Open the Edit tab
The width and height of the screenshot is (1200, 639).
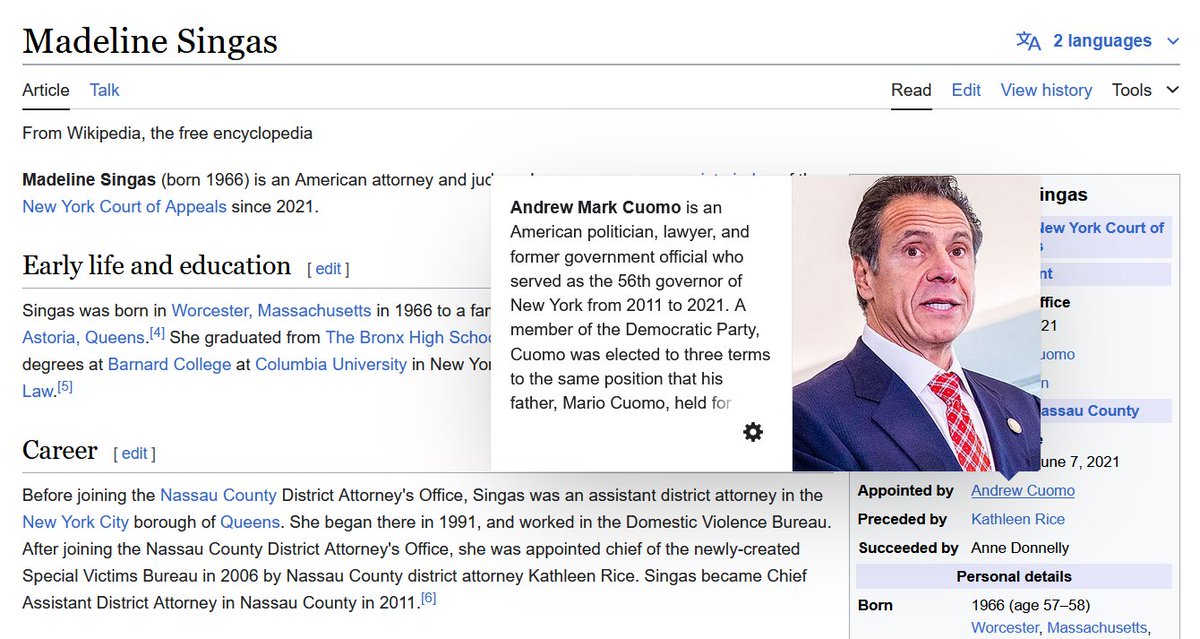(x=966, y=90)
